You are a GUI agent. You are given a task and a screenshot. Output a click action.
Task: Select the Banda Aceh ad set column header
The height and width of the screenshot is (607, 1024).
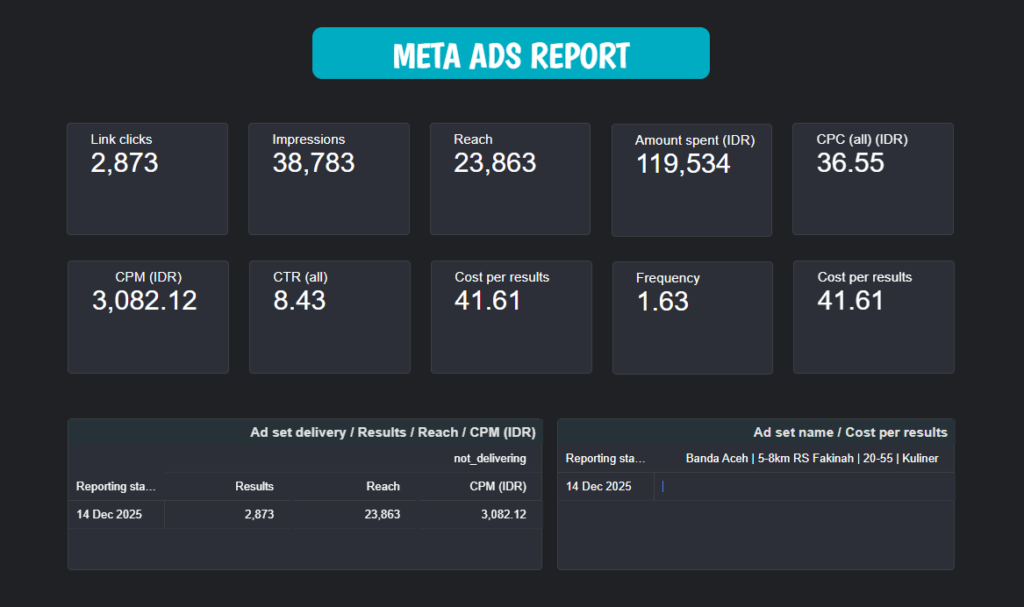[x=811, y=459]
